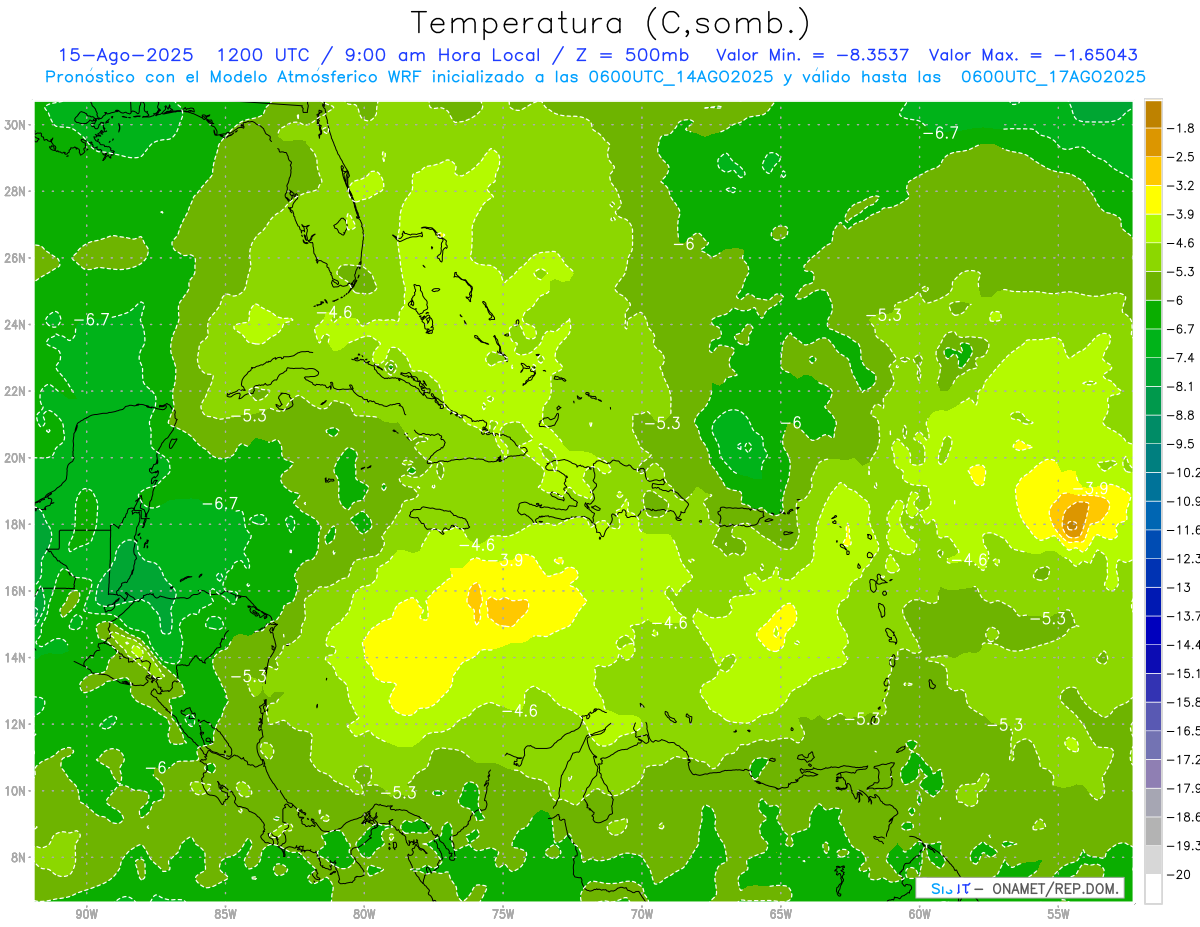1200x927 pixels.
Task: Click the '75W' longitude axis label
Action: point(503,914)
